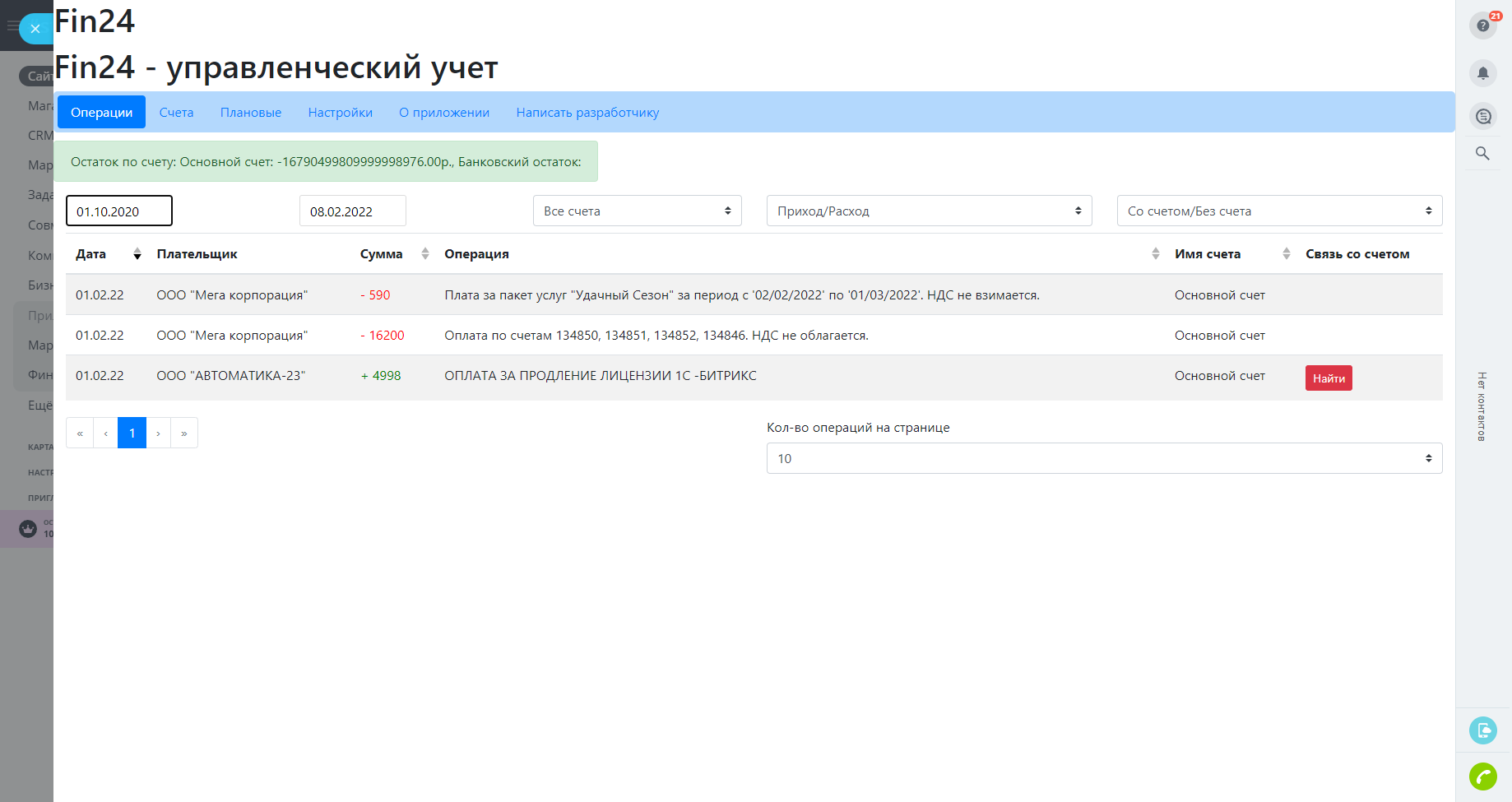This screenshot has height=802, width=1512.
Task: Click the ОПЛАТА ЗА ПРОДЛЕНИЕ ЛИЦЕНЗИИ description
Action: [x=601, y=376]
